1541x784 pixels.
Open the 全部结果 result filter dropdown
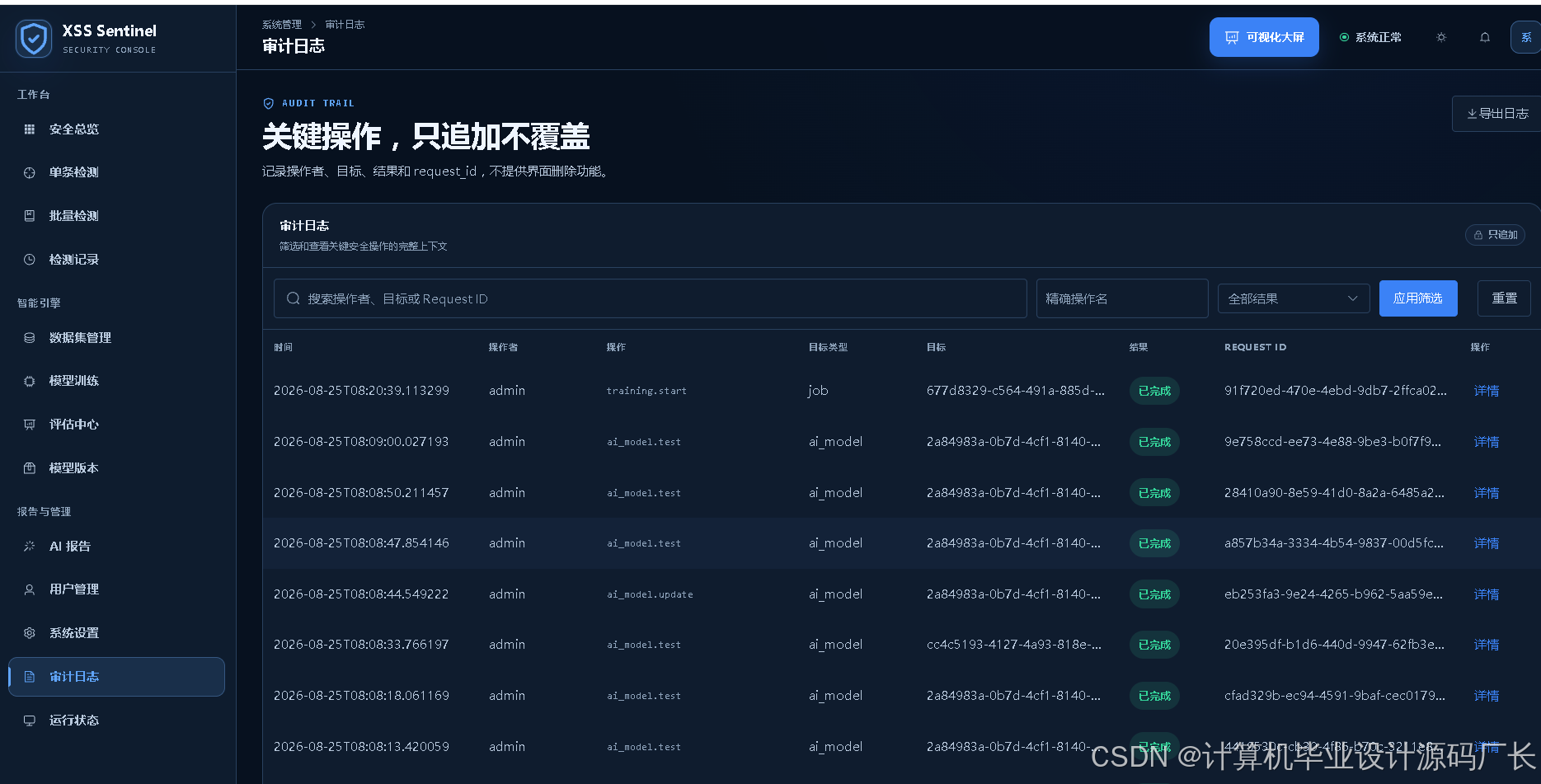[1293, 298]
